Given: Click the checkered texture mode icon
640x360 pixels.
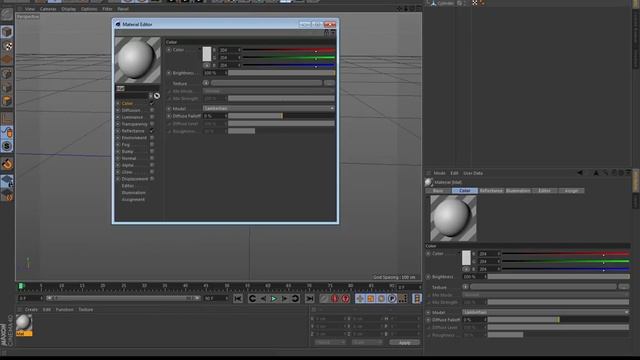Looking at the screenshot, I should coord(7,46).
